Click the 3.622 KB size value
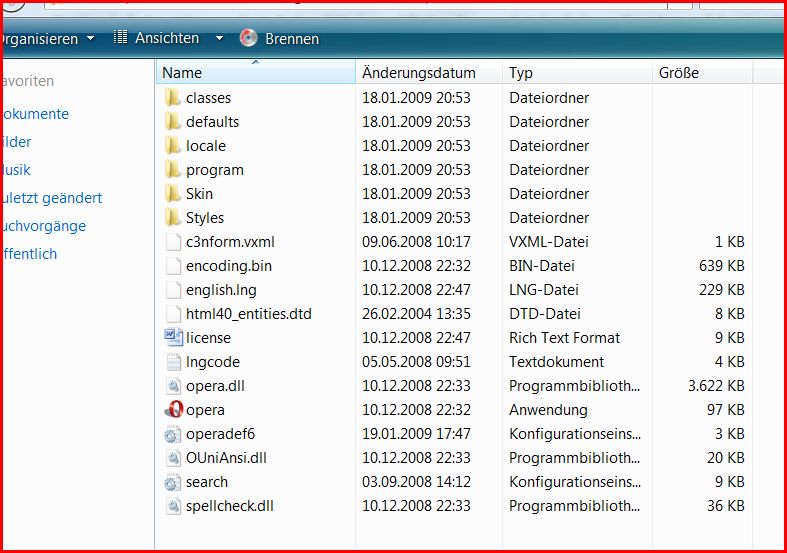Screen dimensions: 787x553 click(x=716, y=386)
